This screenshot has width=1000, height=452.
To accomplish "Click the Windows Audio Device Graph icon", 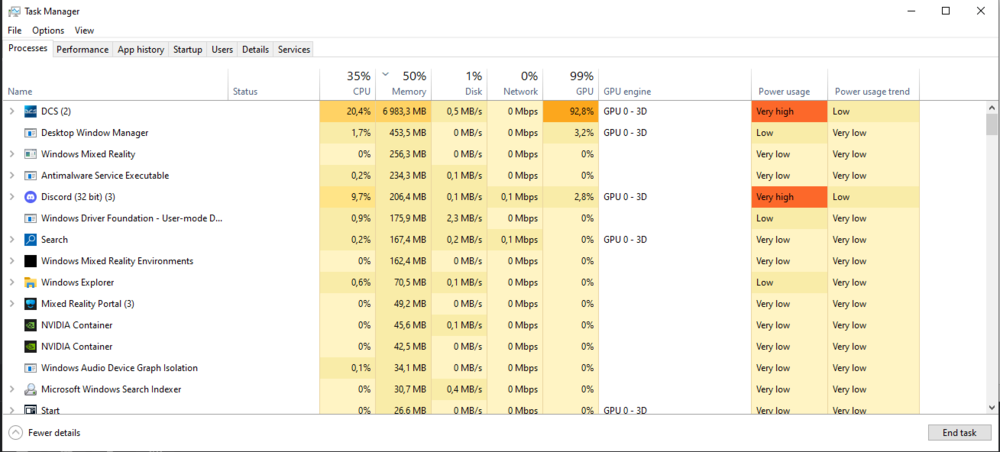I will tap(30, 368).
